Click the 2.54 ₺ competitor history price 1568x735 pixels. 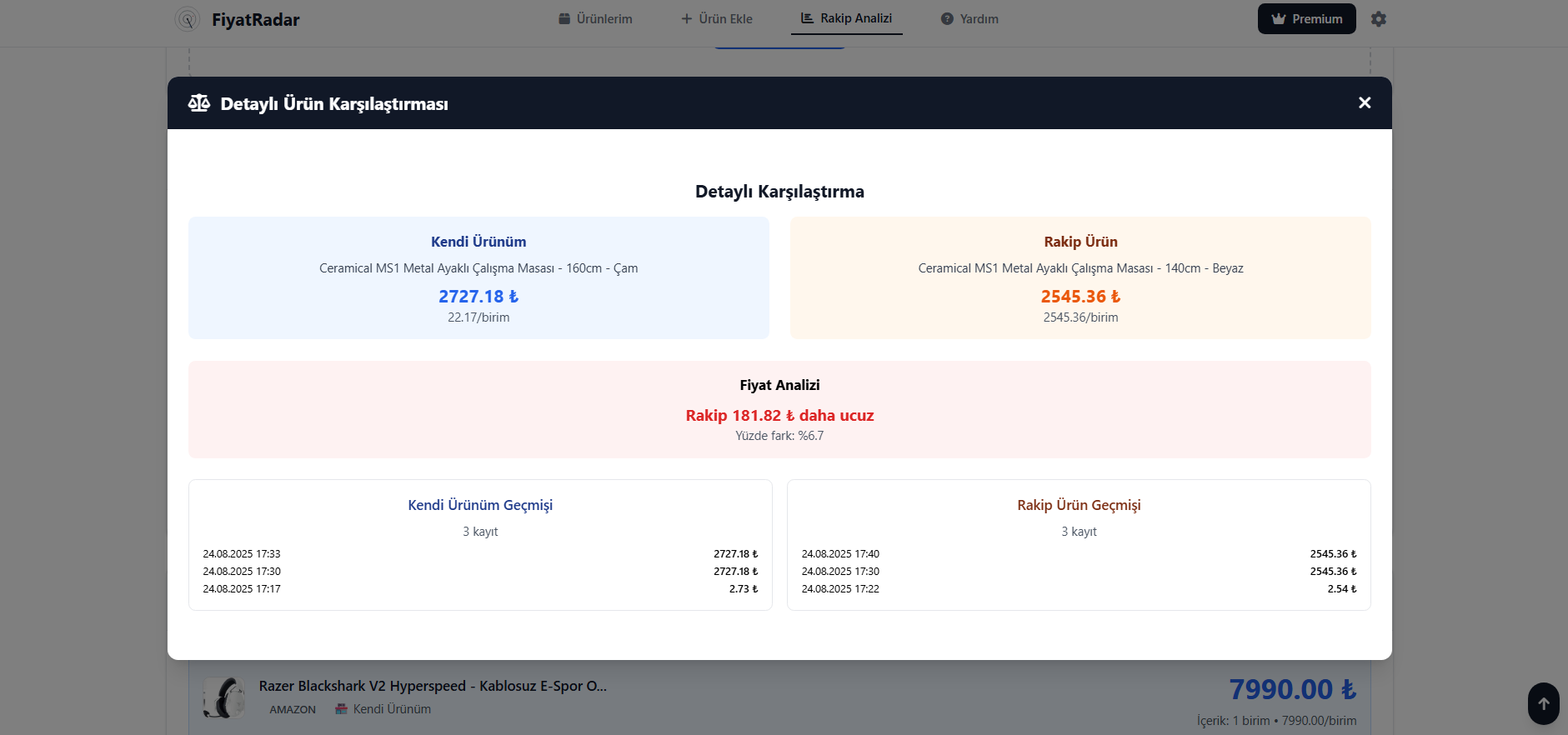click(1342, 589)
